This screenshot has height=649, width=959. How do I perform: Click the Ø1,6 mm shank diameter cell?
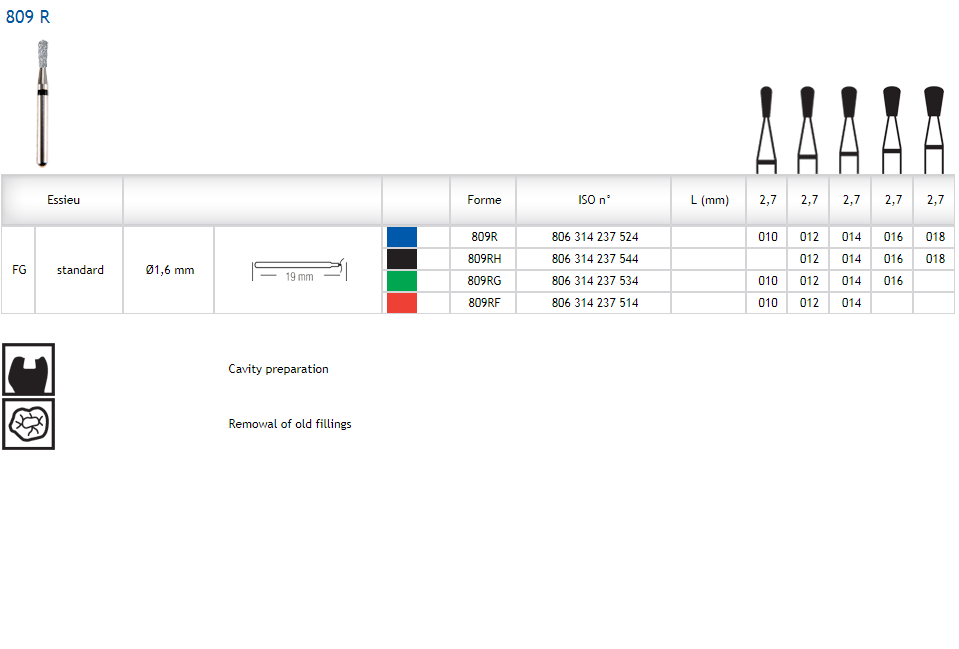[169, 270]
